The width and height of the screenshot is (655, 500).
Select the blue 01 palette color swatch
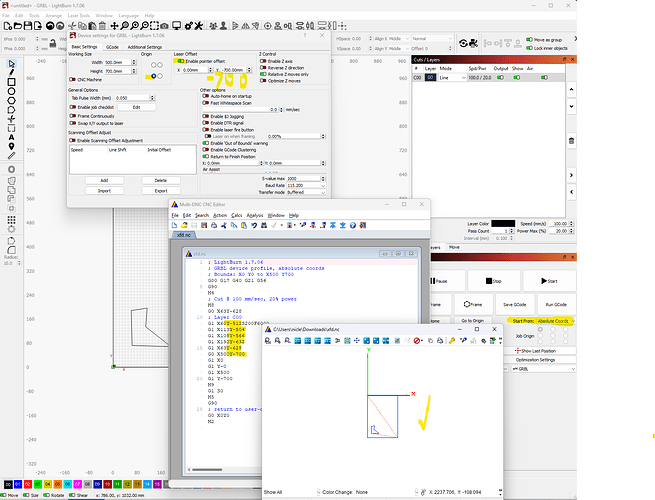pos(18,484)
